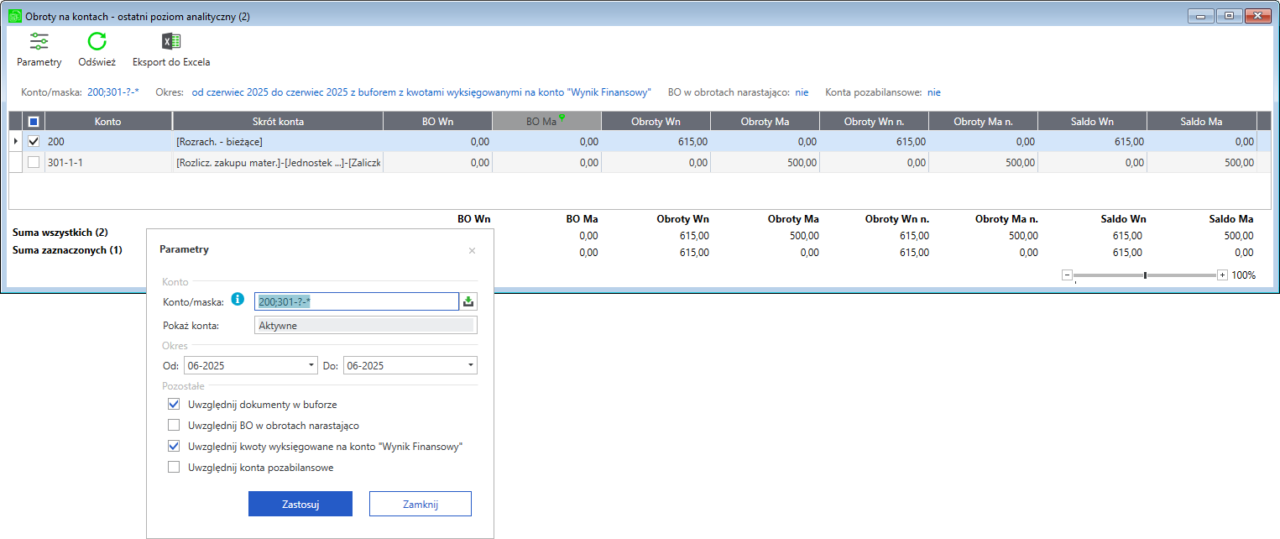The height and width of the screenshot is (539, 1280).
Task: Click the Odśwież refresh icon
Action: pos(97,42)
